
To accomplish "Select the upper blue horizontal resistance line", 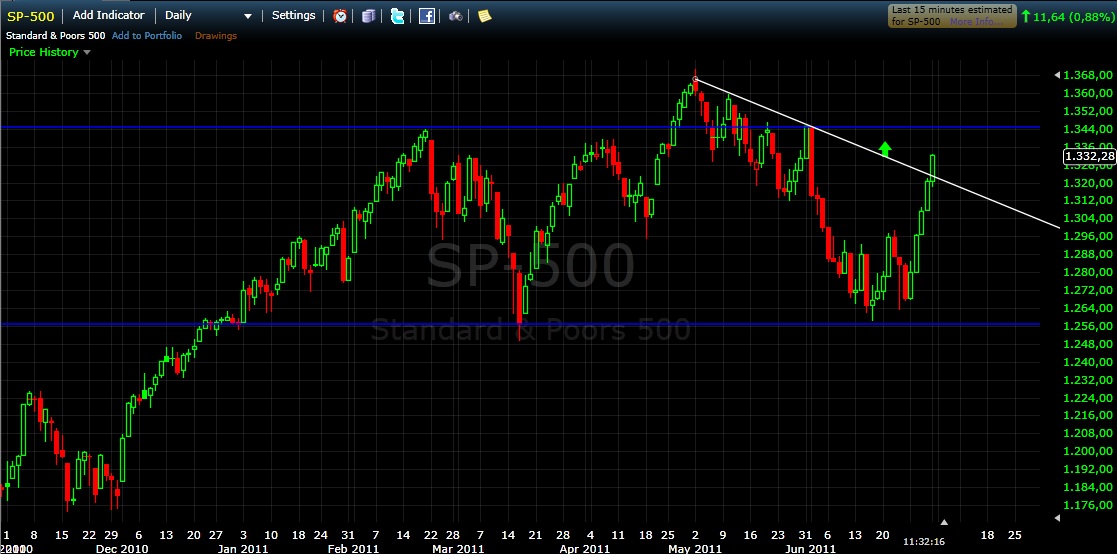I will (x=520, y=127).
